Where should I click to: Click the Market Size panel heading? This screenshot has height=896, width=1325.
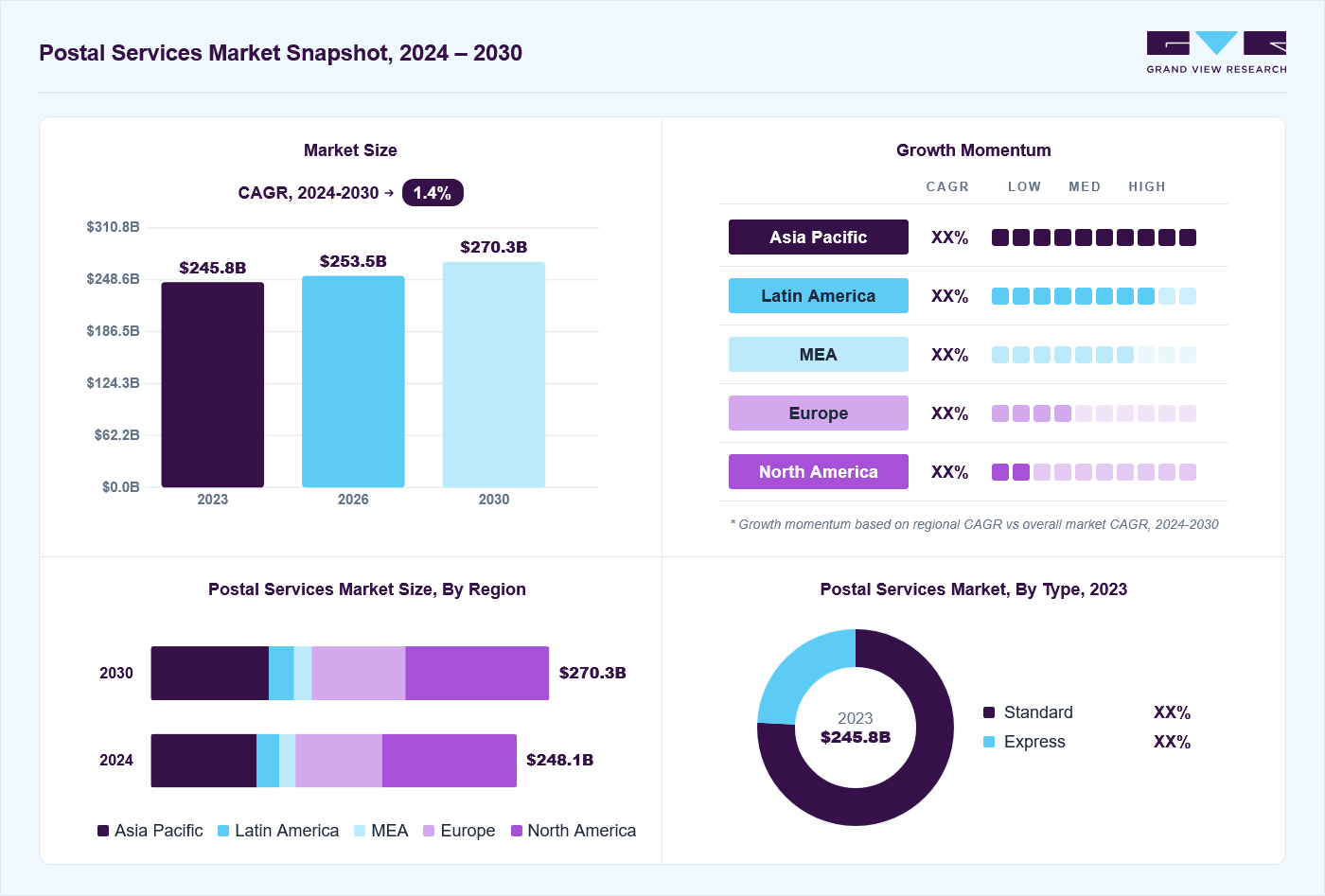(x=350, y=150)
